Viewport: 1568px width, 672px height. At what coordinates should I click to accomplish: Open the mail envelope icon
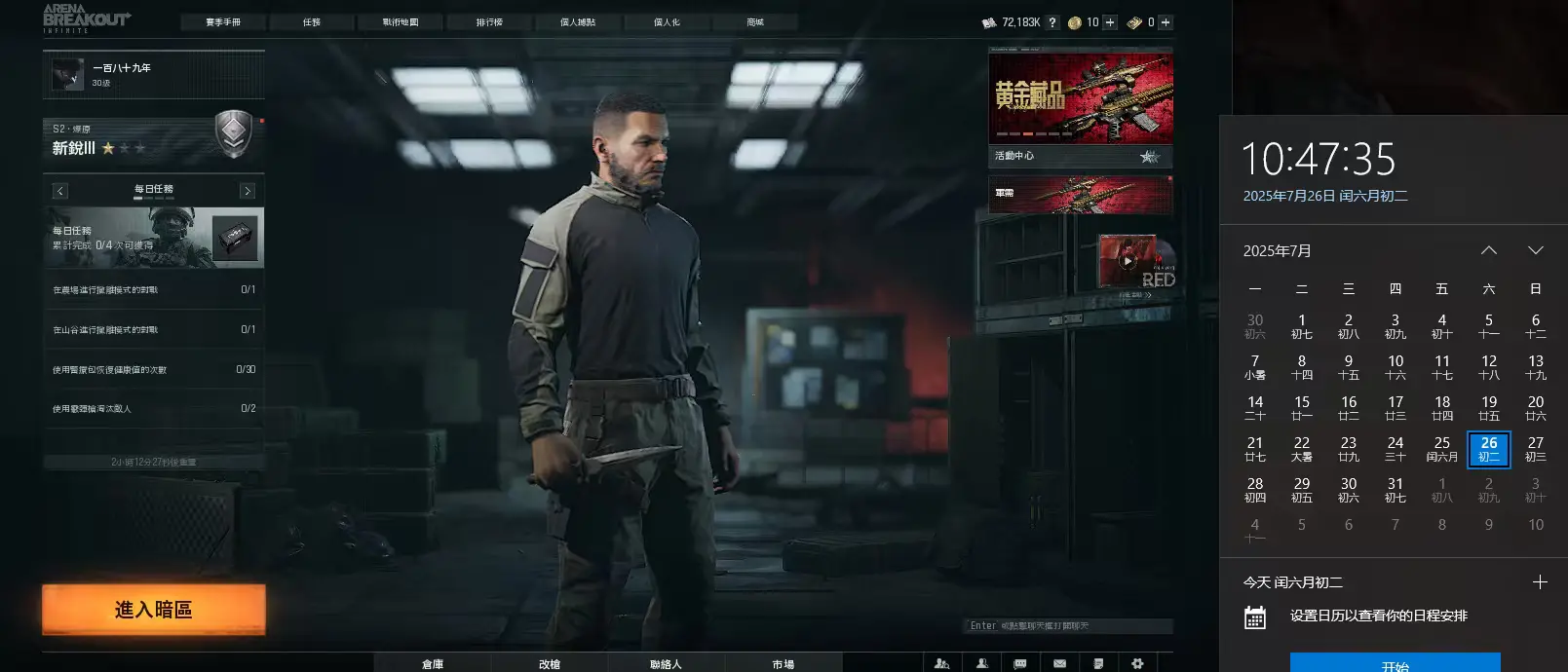pyautogui.click(x=1059, y=663)
